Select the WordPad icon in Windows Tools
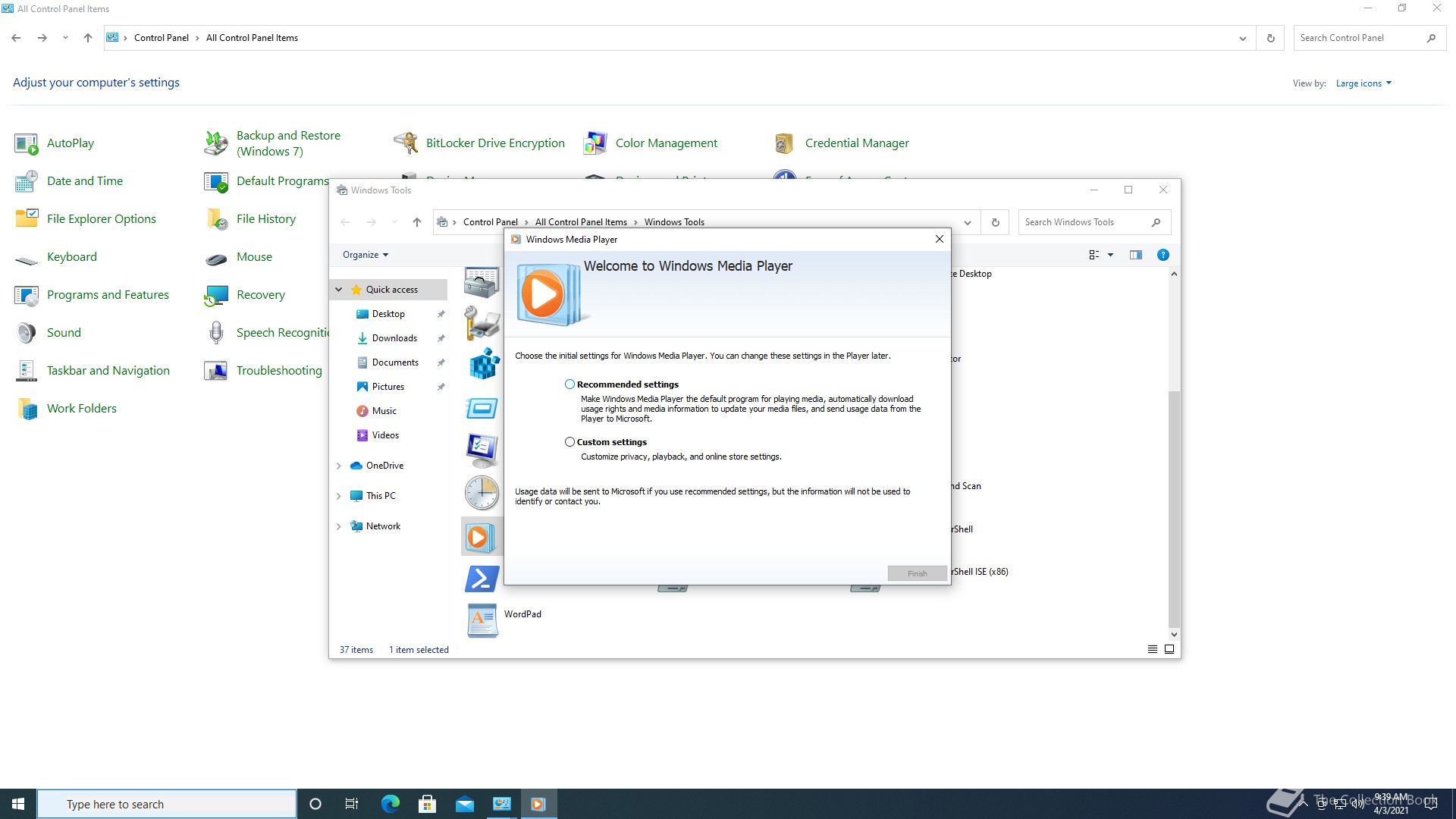The height and width of the screenshot is (819, 1456). click(482, 620)
